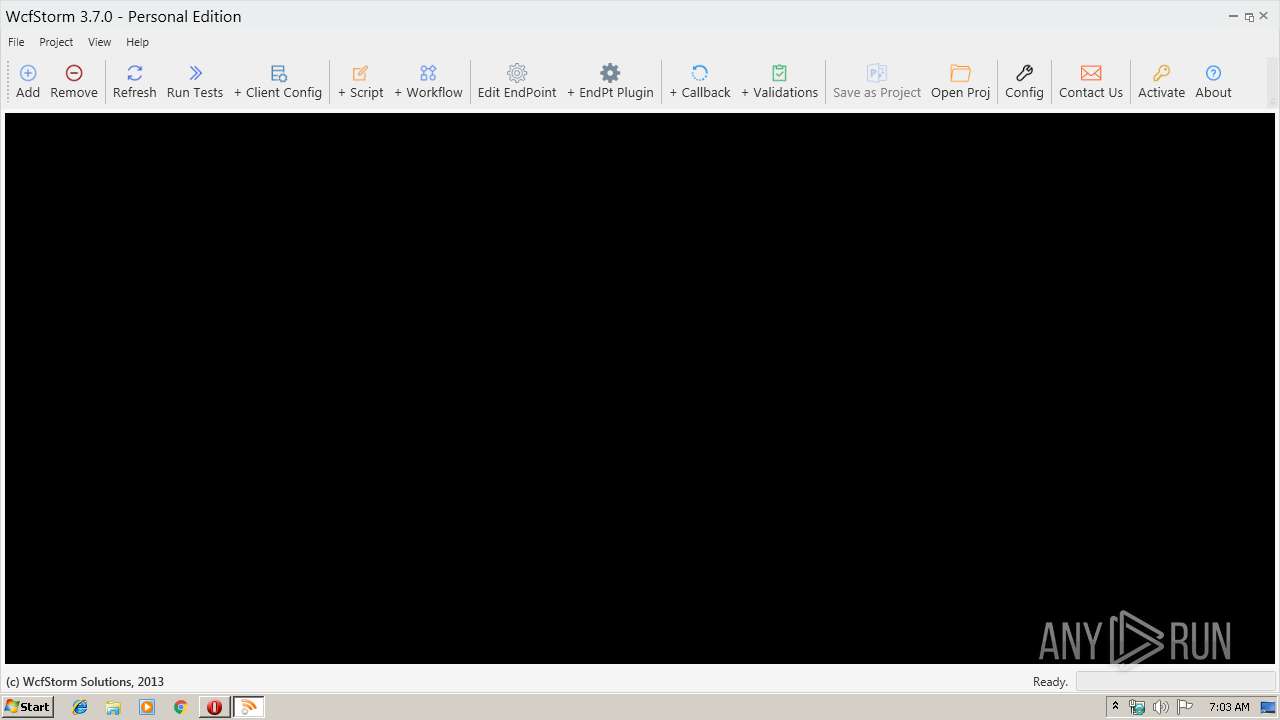The image size is (1280, 720).
Task: Select the WcfStorm taskbar button
Action: [x=249, y=707]
